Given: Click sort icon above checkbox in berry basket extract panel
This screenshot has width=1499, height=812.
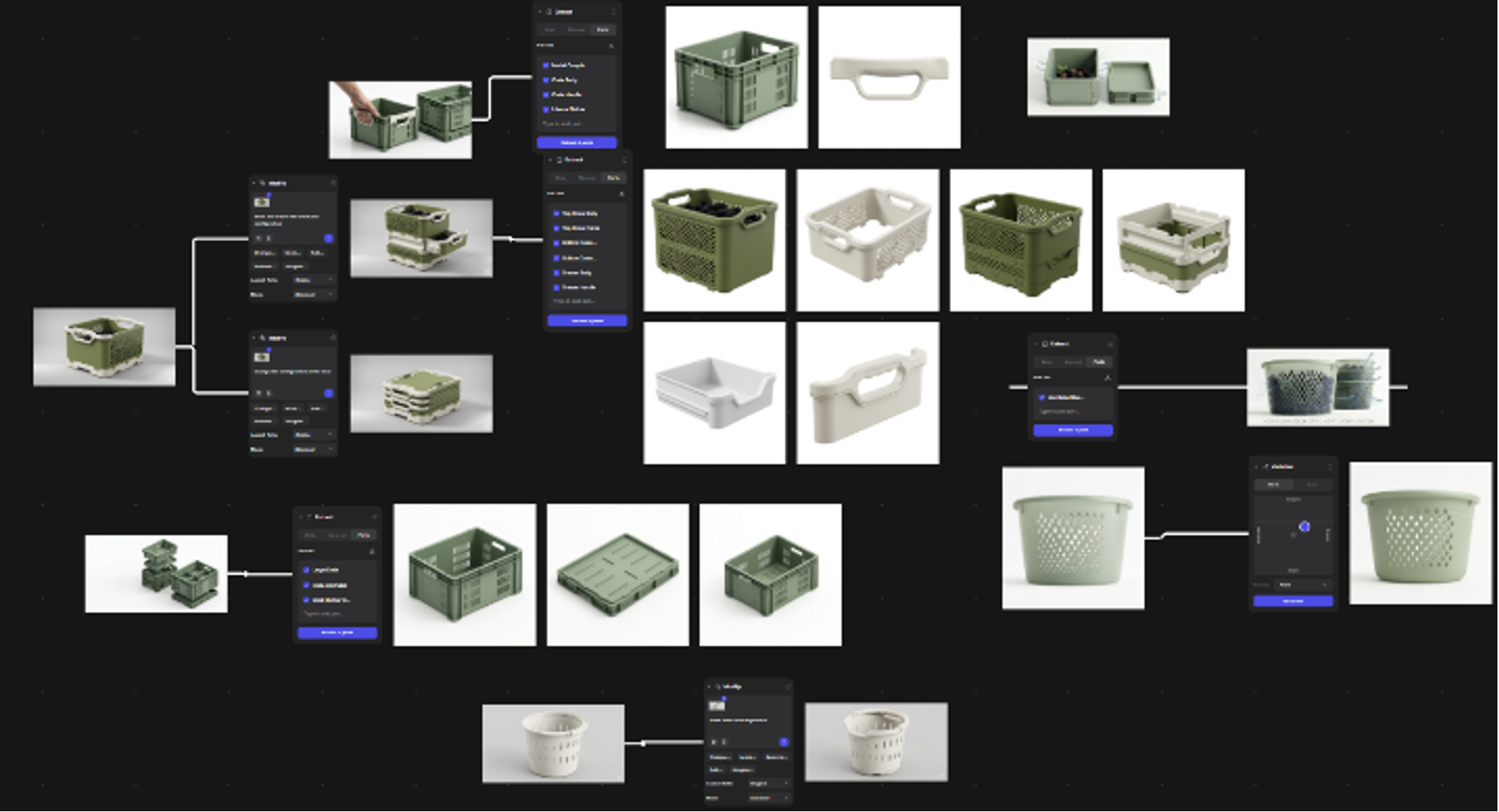Looking at the screenshot, I should [x=1108, y=377].
